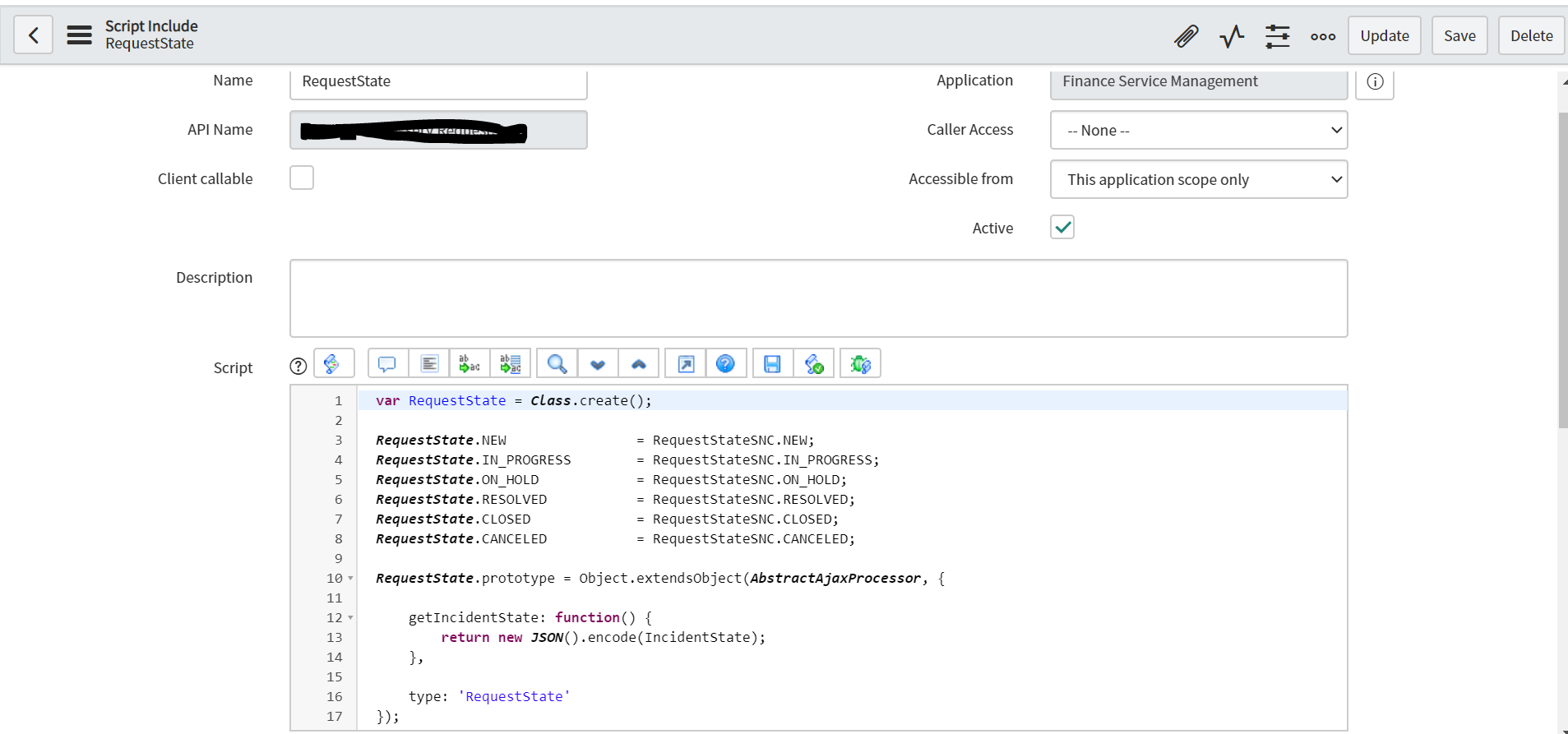This screenshot has width=1568, height=734.
Task: Collapse code fold at line 10
Action: tap(350, 579)
